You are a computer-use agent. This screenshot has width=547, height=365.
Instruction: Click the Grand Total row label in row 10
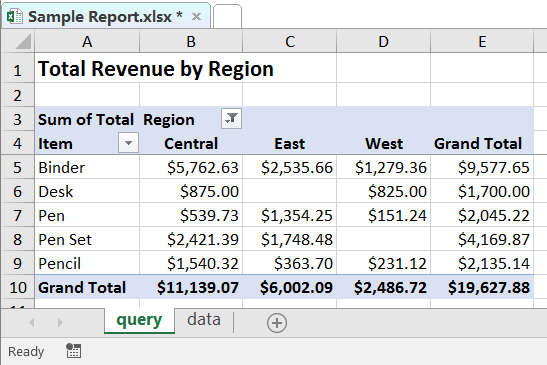87,287
